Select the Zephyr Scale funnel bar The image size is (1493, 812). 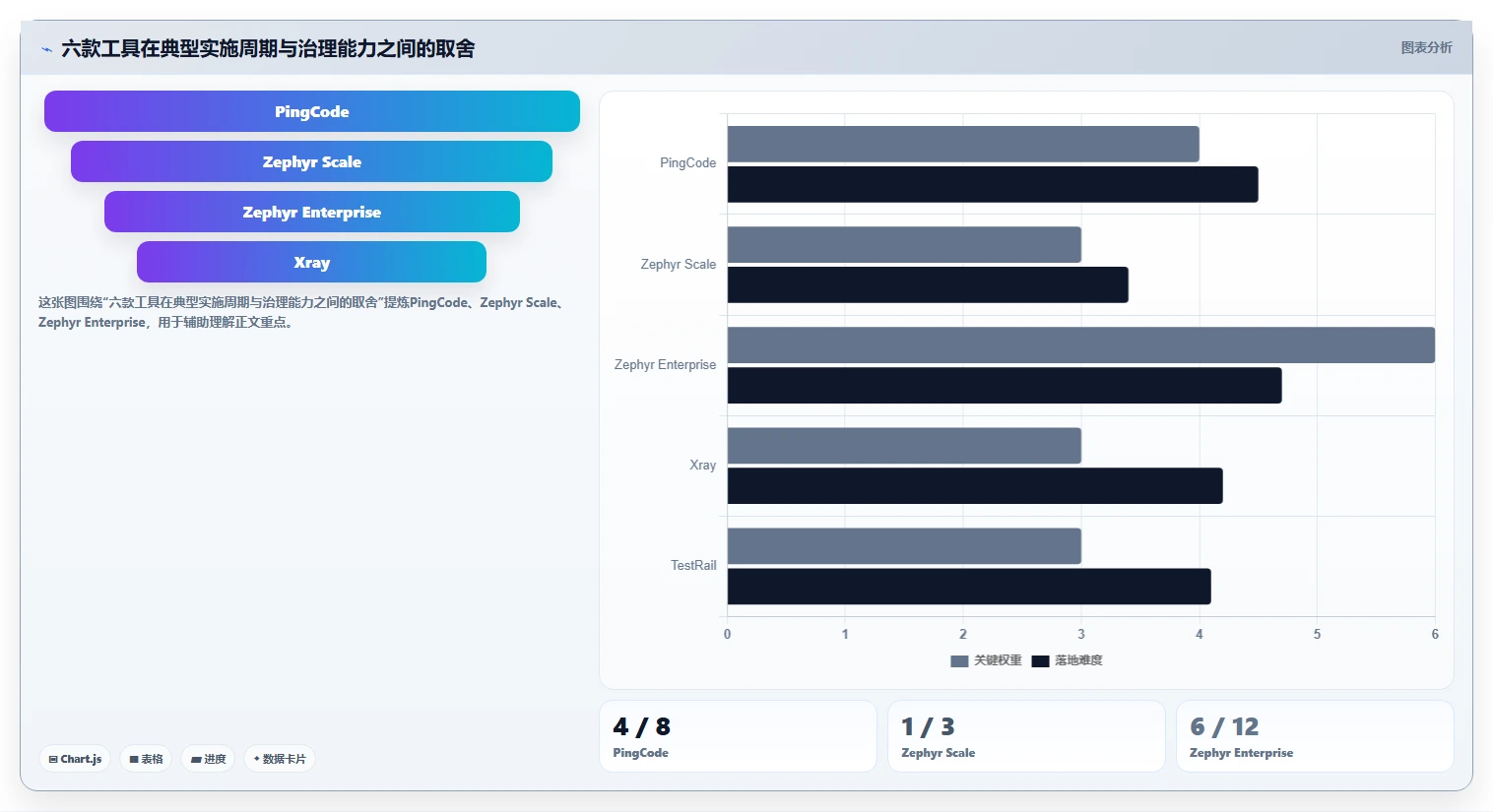[311, 161]
